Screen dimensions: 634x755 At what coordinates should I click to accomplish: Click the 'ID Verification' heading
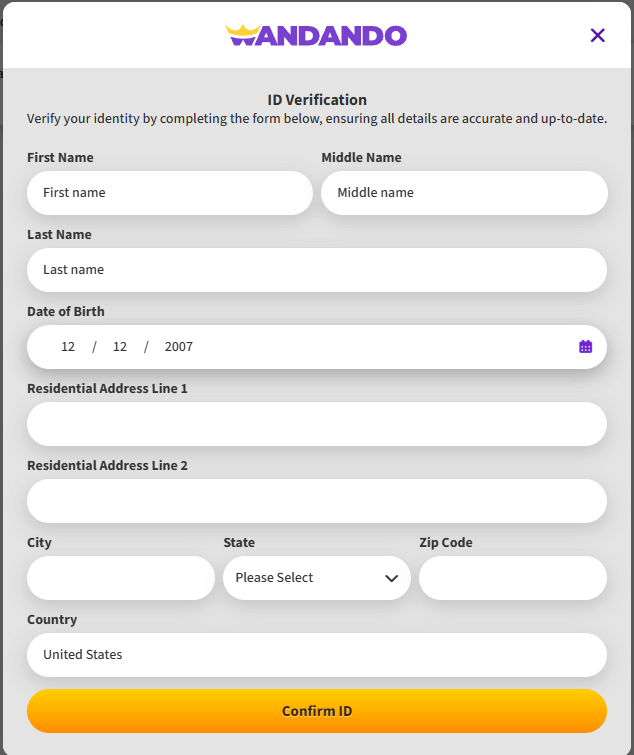pos(317,100)
